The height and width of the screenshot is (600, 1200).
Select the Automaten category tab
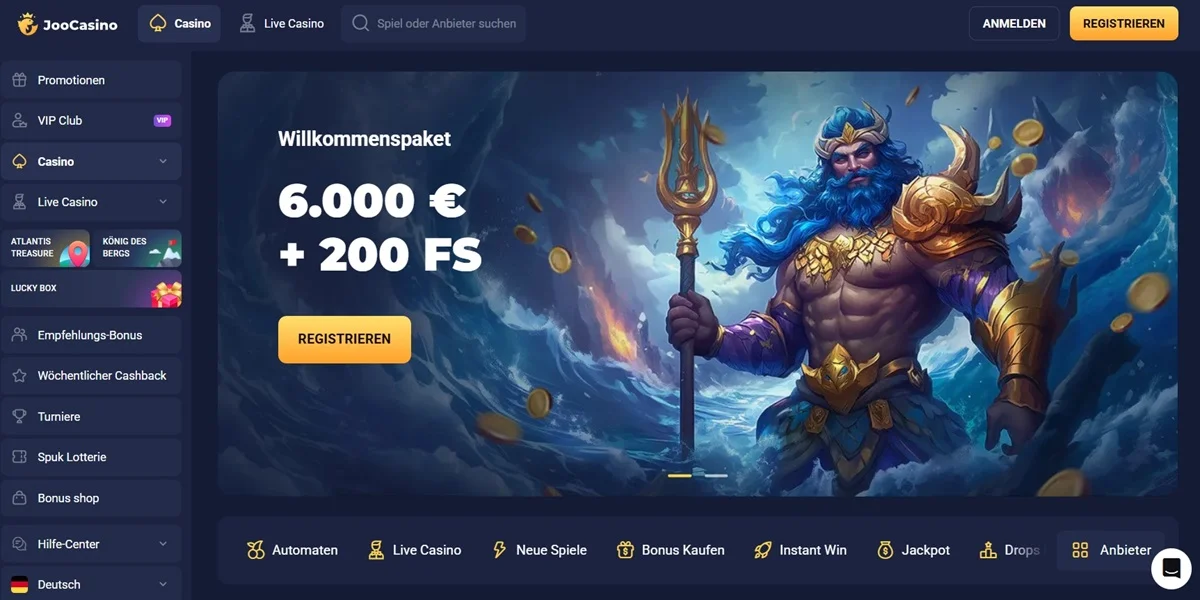(292, 550)
